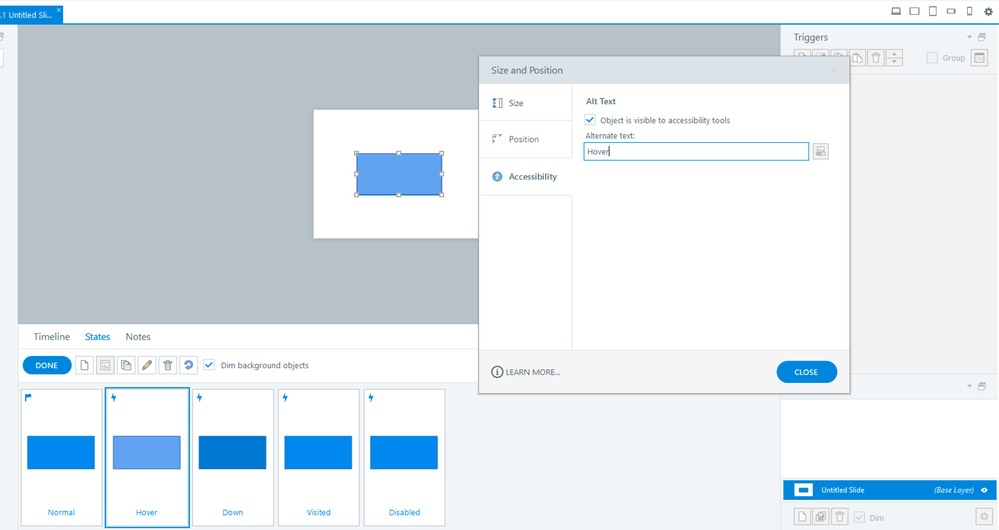Toggle Untitled Slide base layer visibility eye
The height and width of the screenshot is (530, 999).
[984, 490]
